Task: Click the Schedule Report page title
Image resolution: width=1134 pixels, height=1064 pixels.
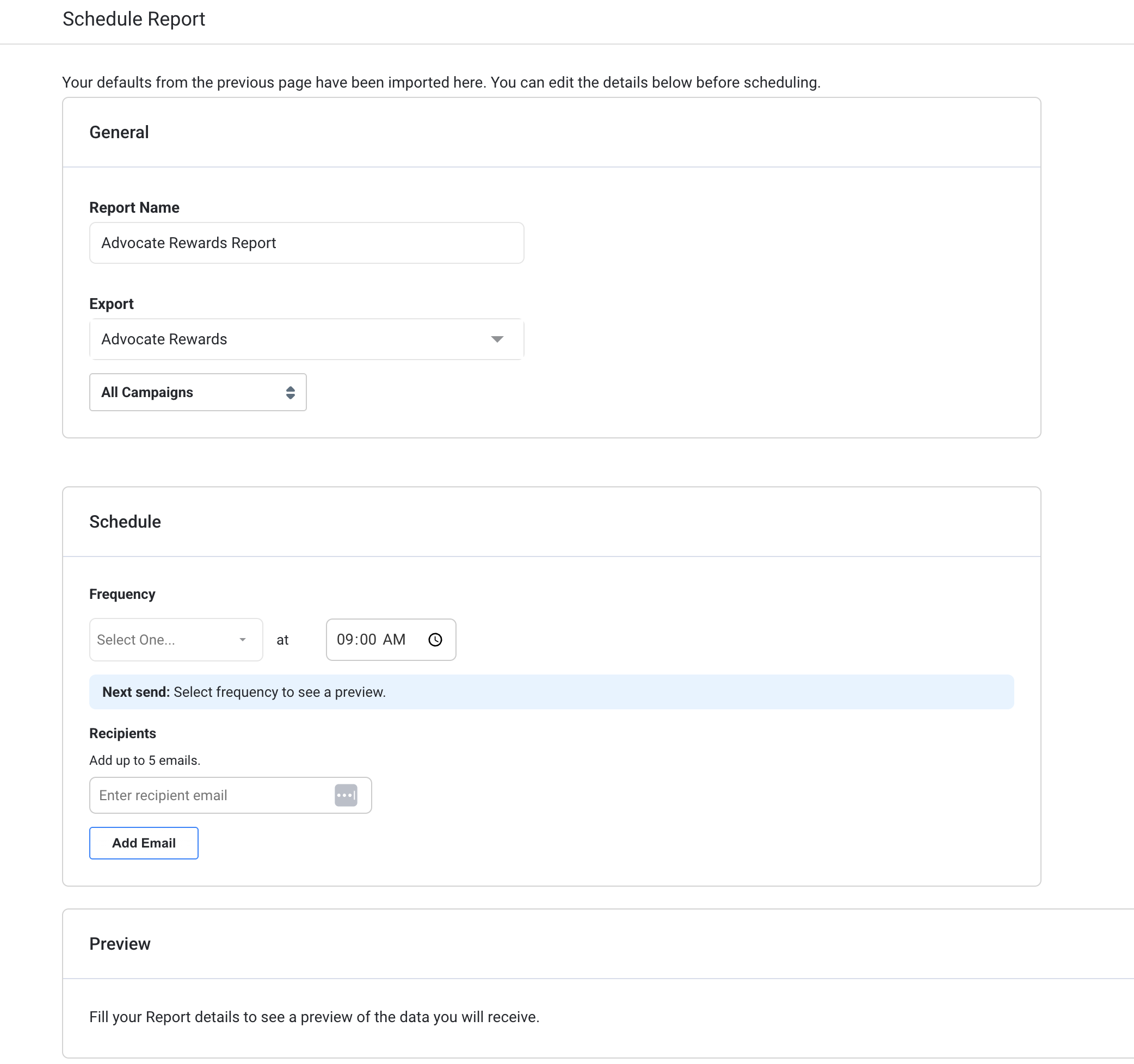Action: pyautogui.click(x=133, y=20)
